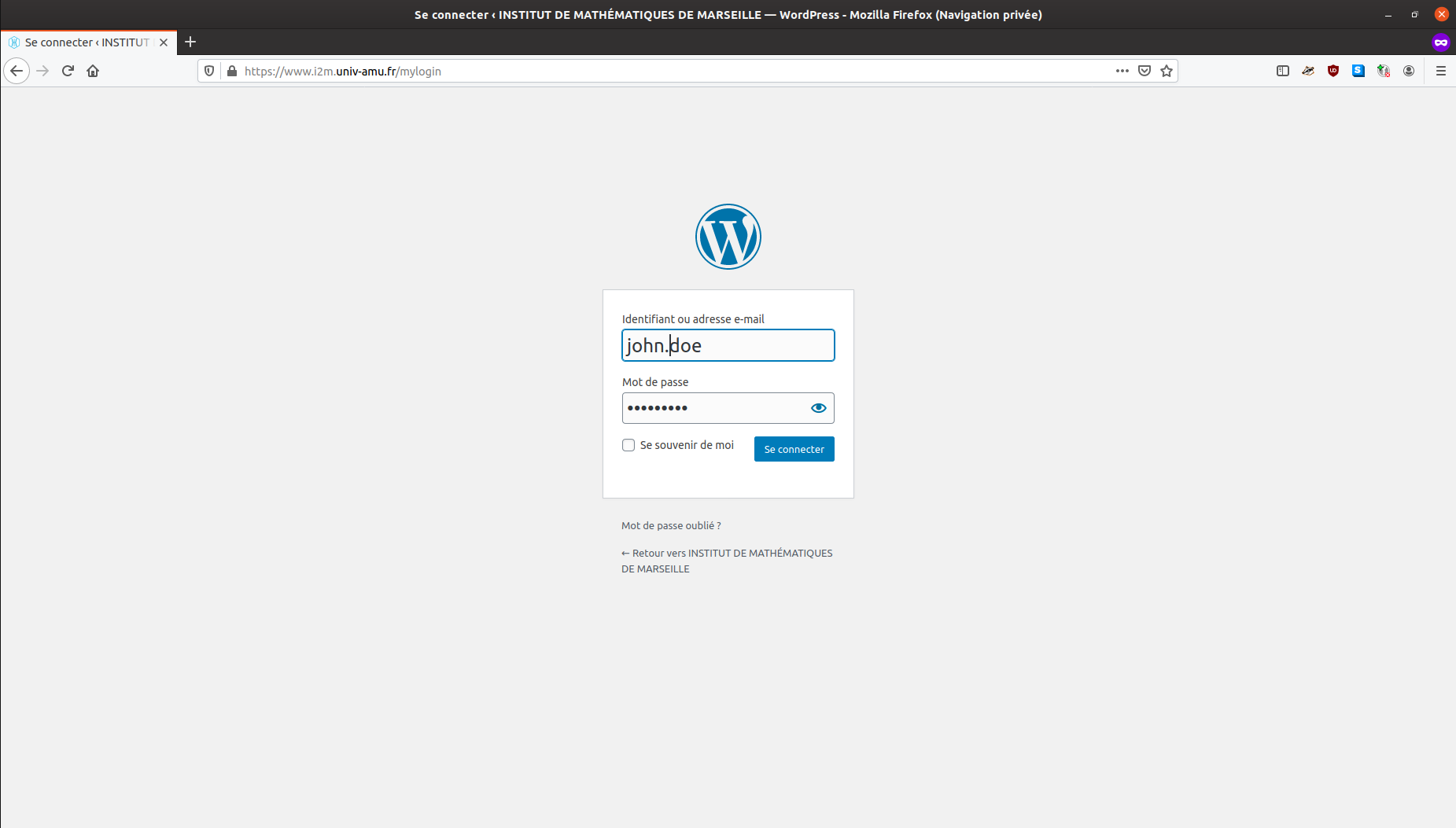Show site security padlock information
Screen dimensions: 1456x828
pos(232,71)
